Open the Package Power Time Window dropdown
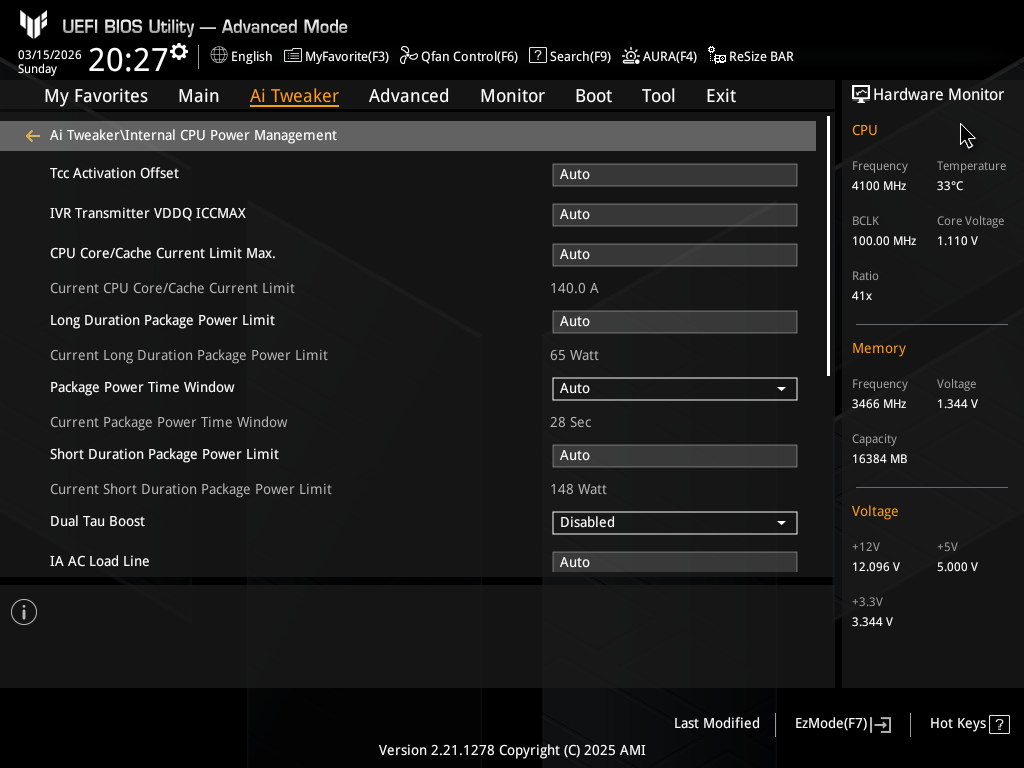The width and height of the screenshot is (1024, 768). pos(675,389)
